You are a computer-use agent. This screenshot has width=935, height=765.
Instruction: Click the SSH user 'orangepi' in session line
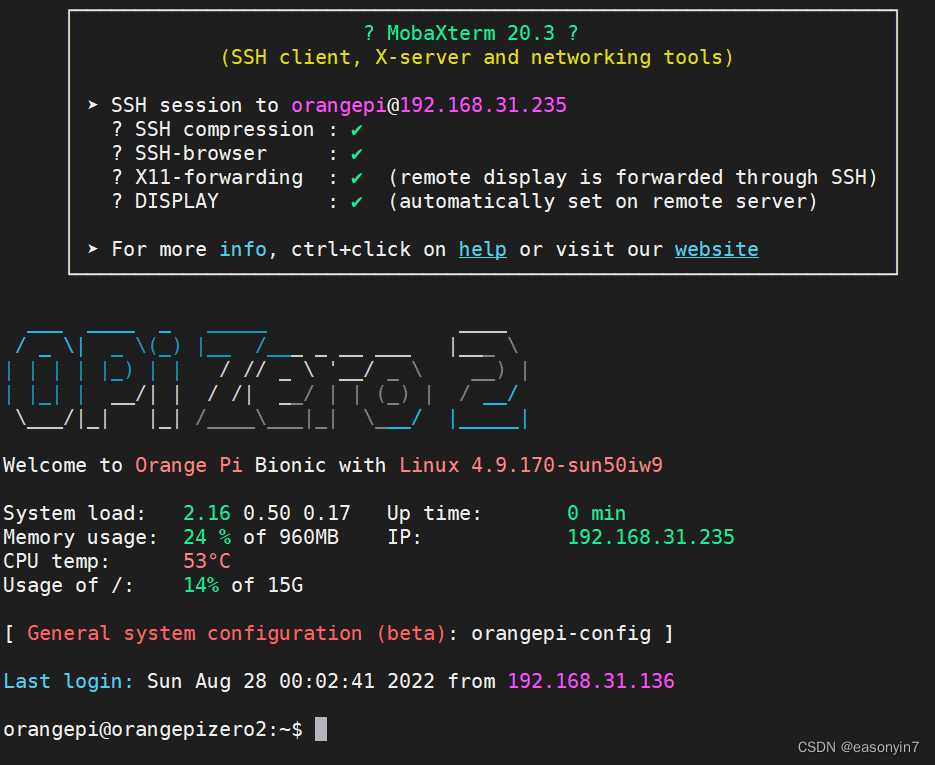(339, 106)
